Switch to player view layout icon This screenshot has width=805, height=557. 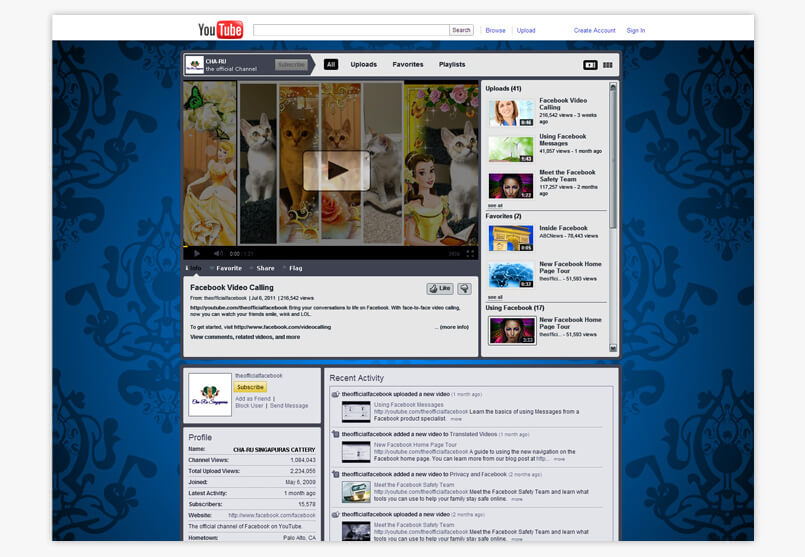(x=590, y=65)
